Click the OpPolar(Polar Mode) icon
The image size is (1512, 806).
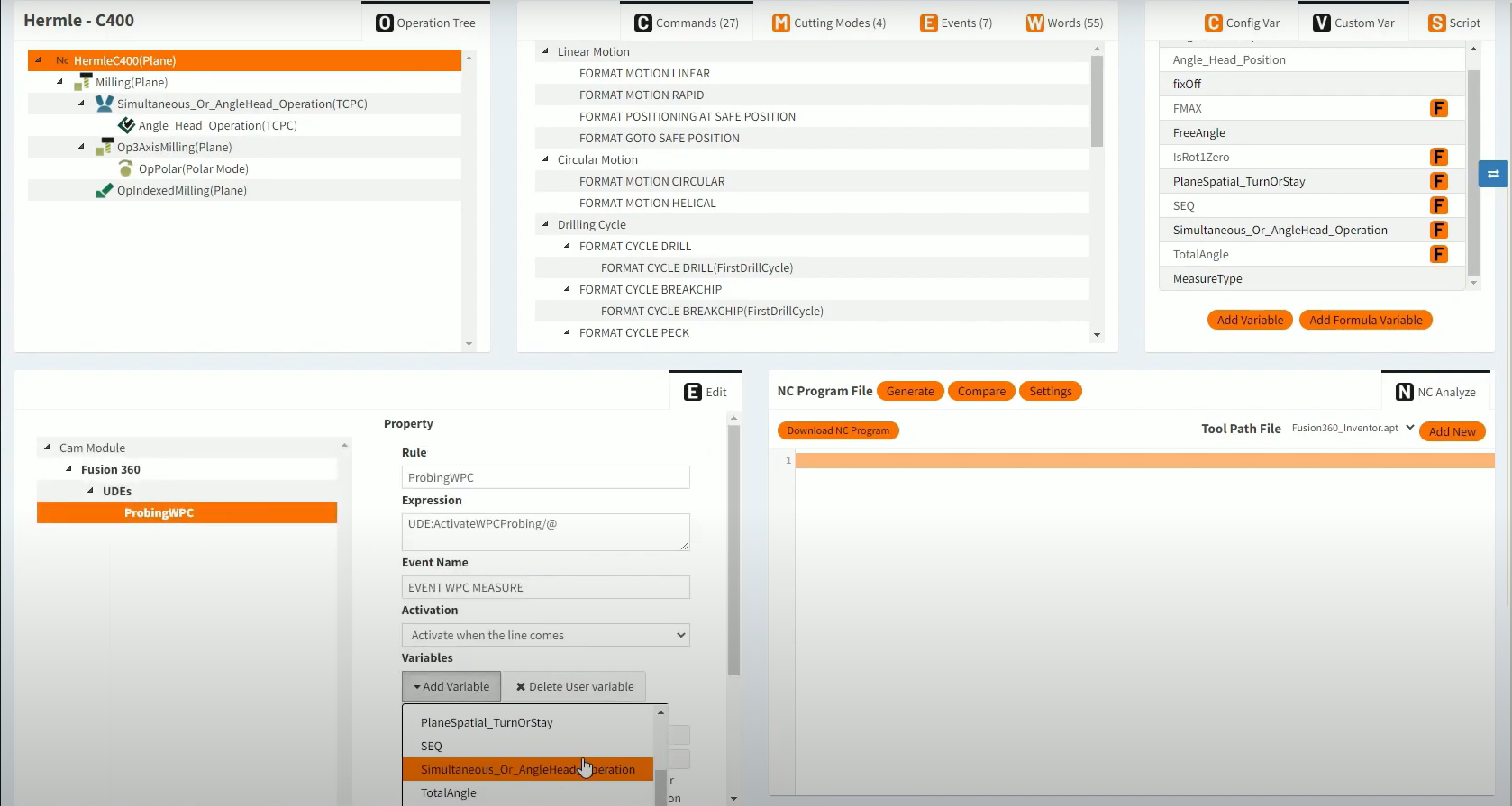[126, 168]
